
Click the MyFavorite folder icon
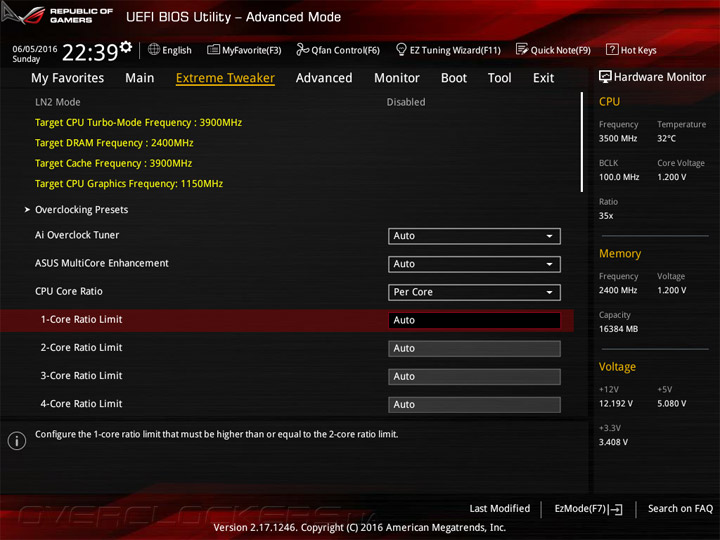(x=213, y=50)
